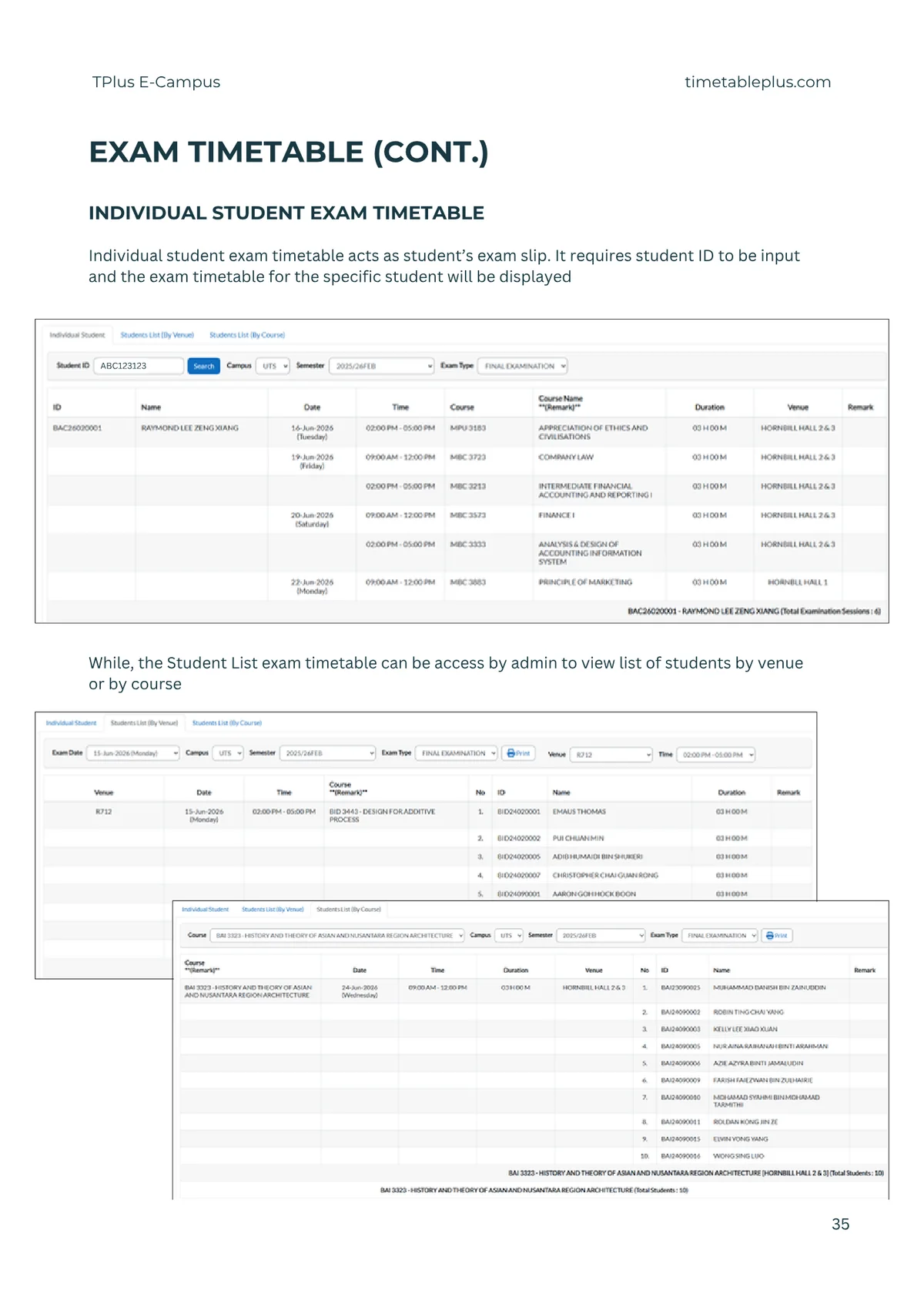Click the TPlus E-Campus header text
Viewport: 924px width, 1307px height.
tap(156, 82)
